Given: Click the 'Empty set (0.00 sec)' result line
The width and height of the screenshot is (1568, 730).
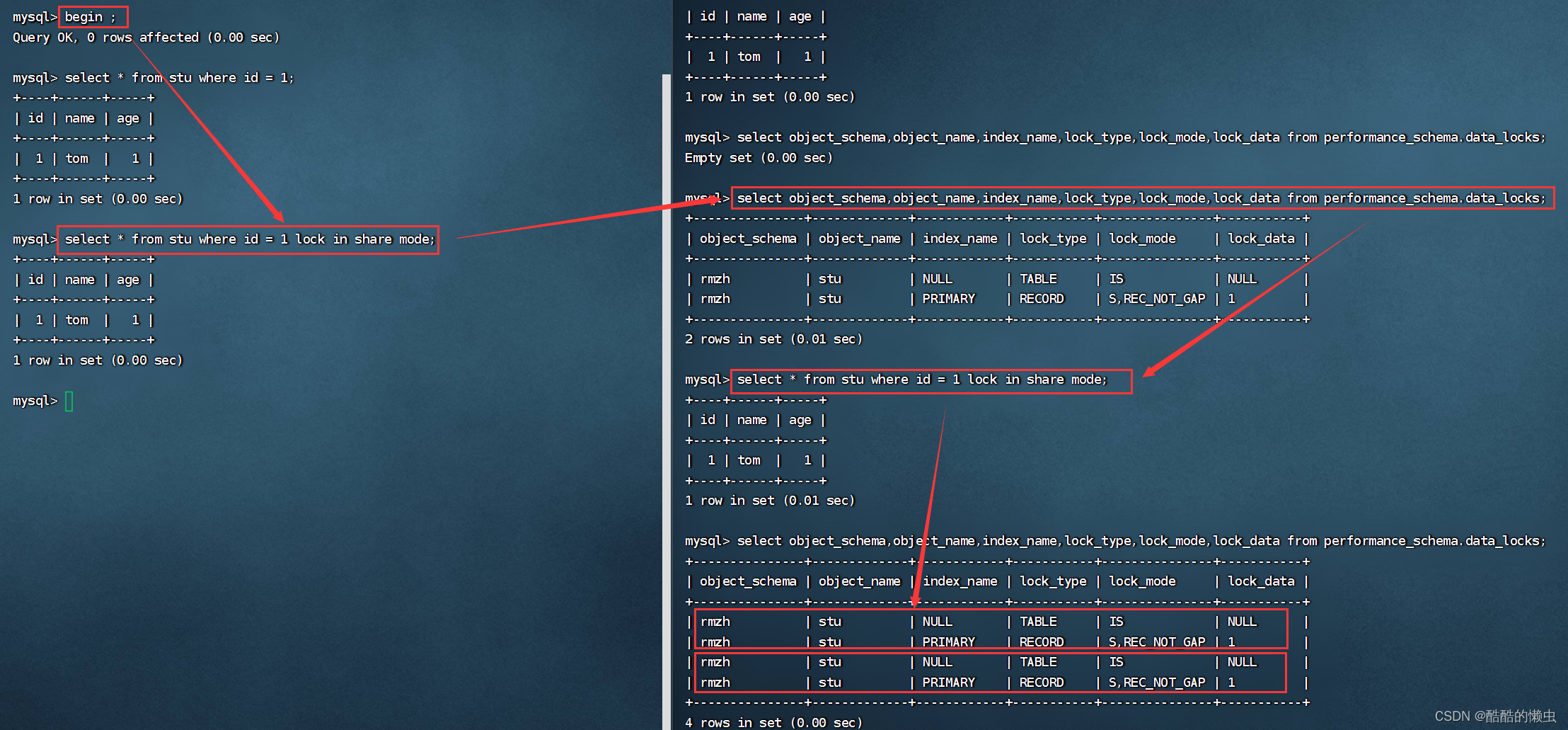Looking at the screenshot, I should (x=759, y=158).
